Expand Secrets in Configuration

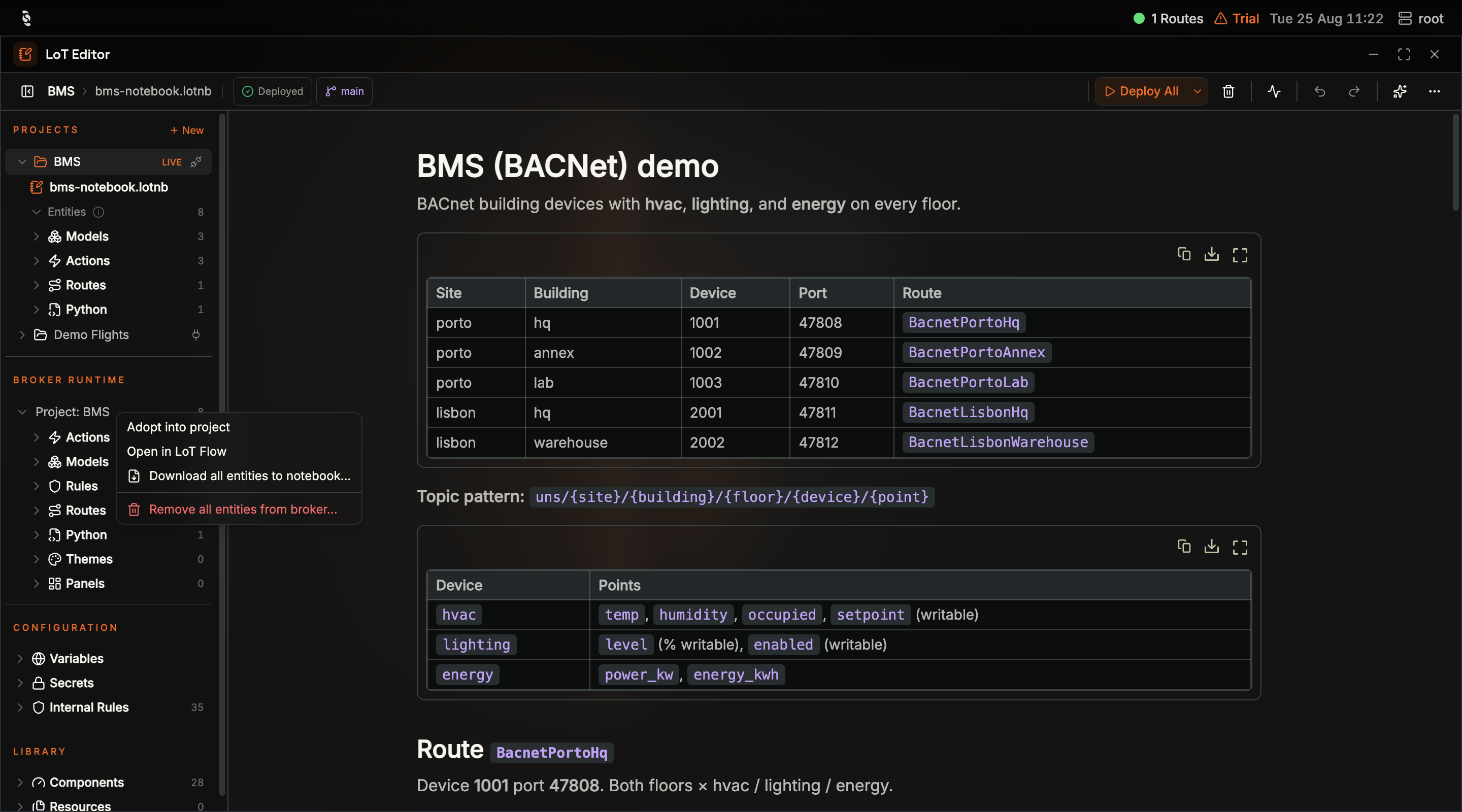pos(20,683)
